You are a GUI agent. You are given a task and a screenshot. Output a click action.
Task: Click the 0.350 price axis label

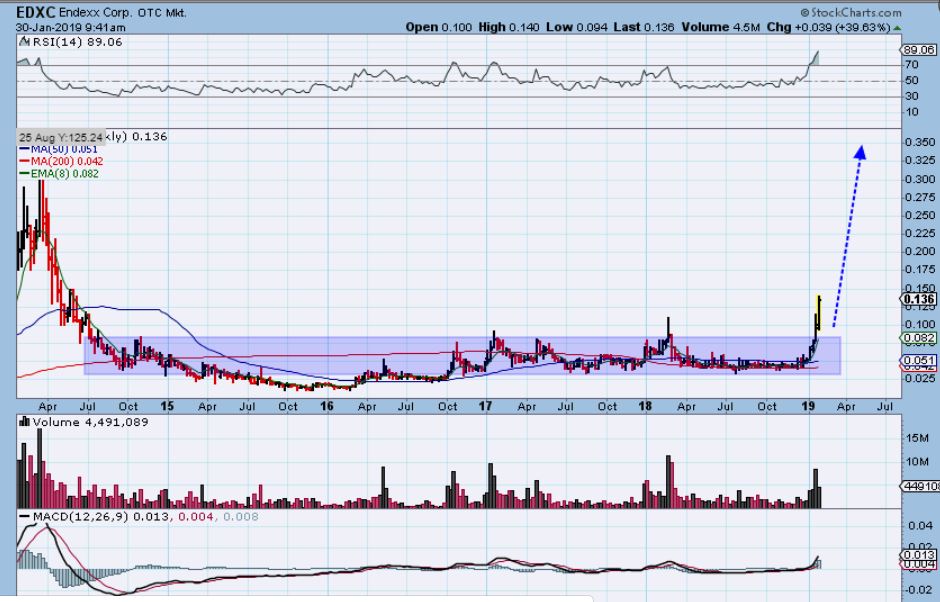pos(921,142)
